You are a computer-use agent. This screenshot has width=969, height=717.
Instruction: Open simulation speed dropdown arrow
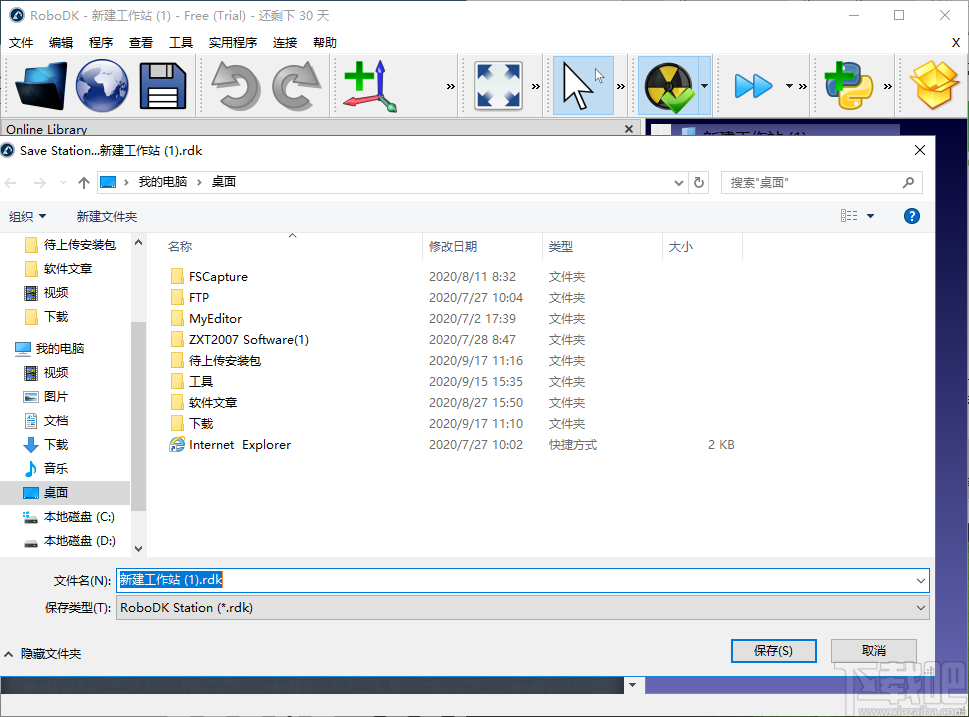(x=789, y=86)
